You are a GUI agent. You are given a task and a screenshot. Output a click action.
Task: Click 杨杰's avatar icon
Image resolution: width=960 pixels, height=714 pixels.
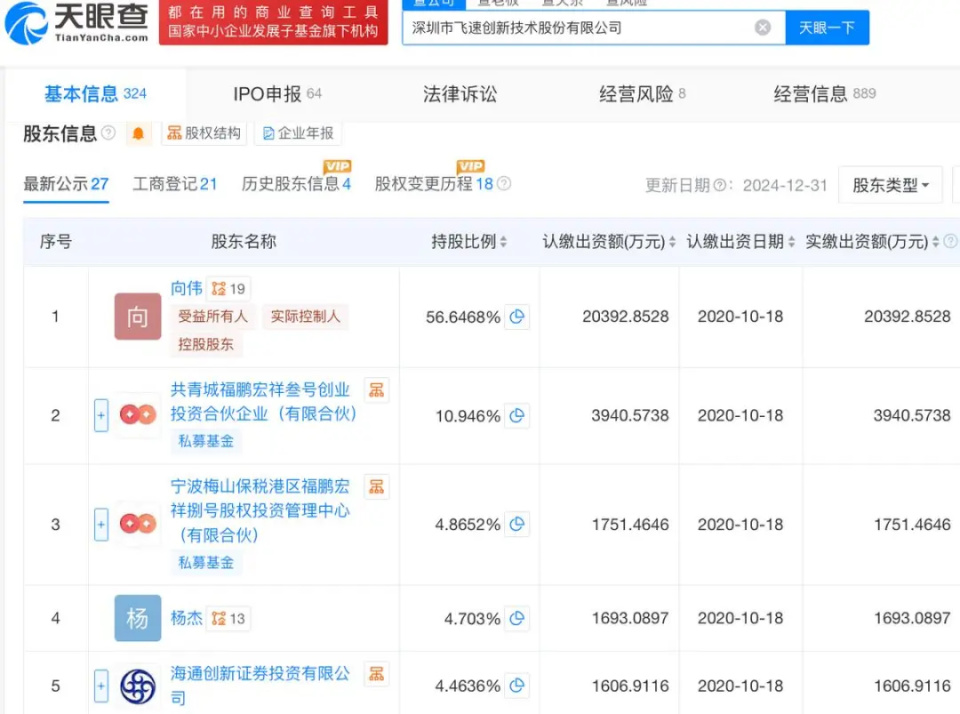point(137,618)
